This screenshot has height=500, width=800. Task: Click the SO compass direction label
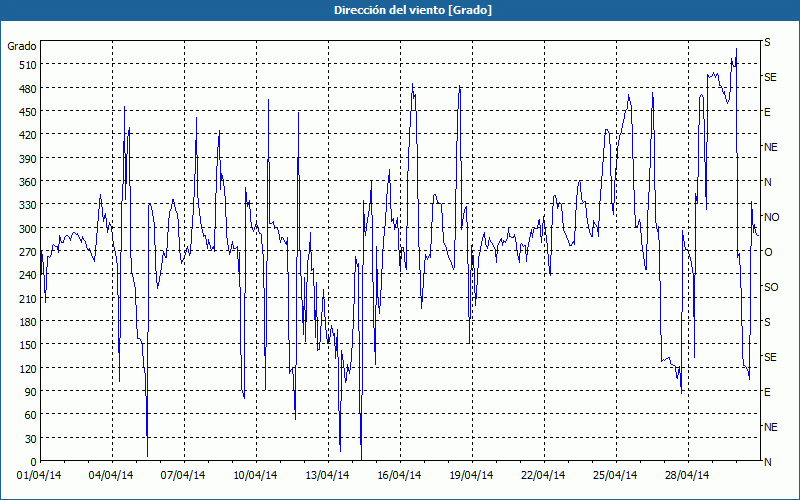tap(771, 287)
